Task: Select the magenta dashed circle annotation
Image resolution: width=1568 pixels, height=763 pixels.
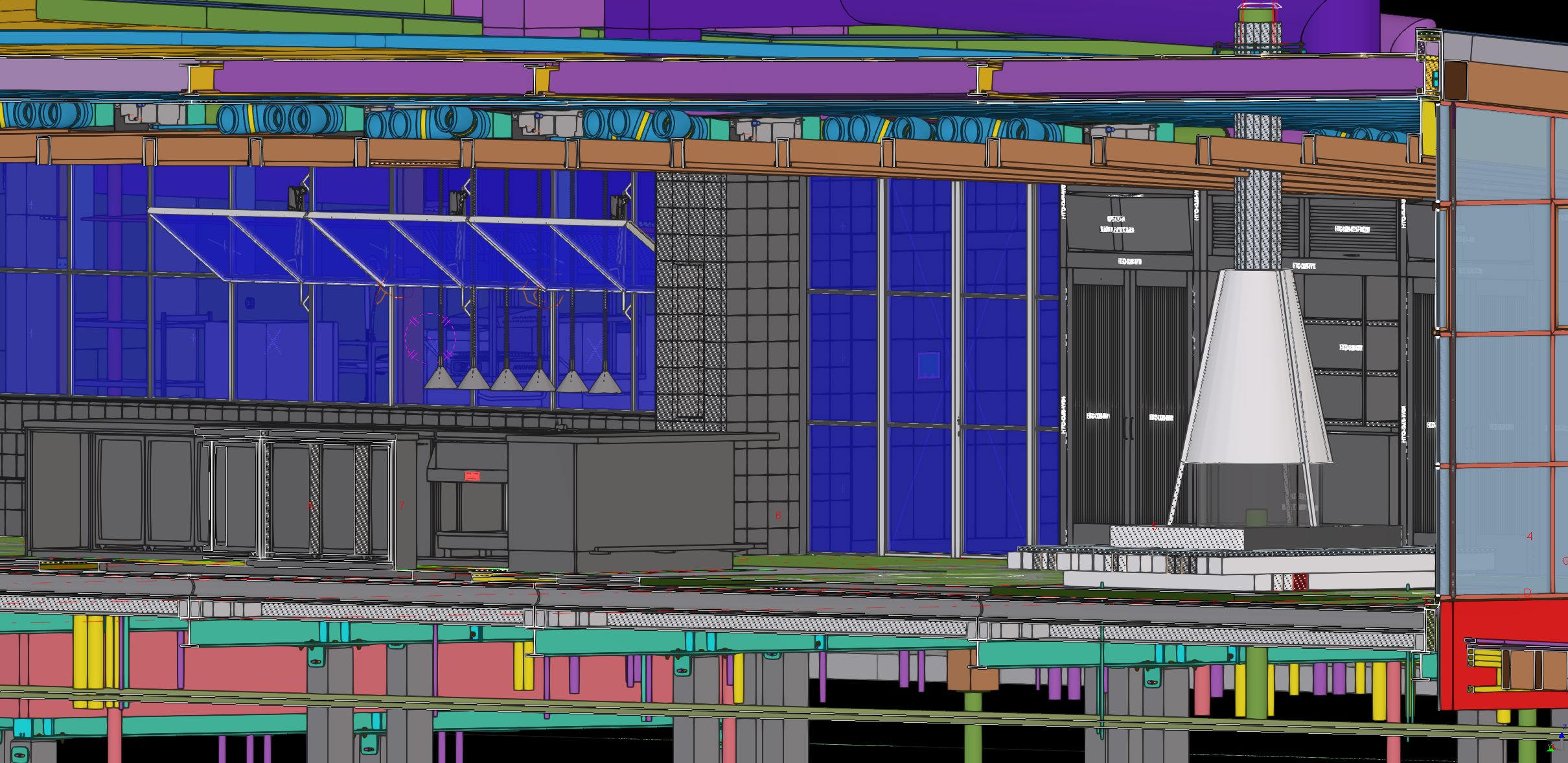Action: 430,338
